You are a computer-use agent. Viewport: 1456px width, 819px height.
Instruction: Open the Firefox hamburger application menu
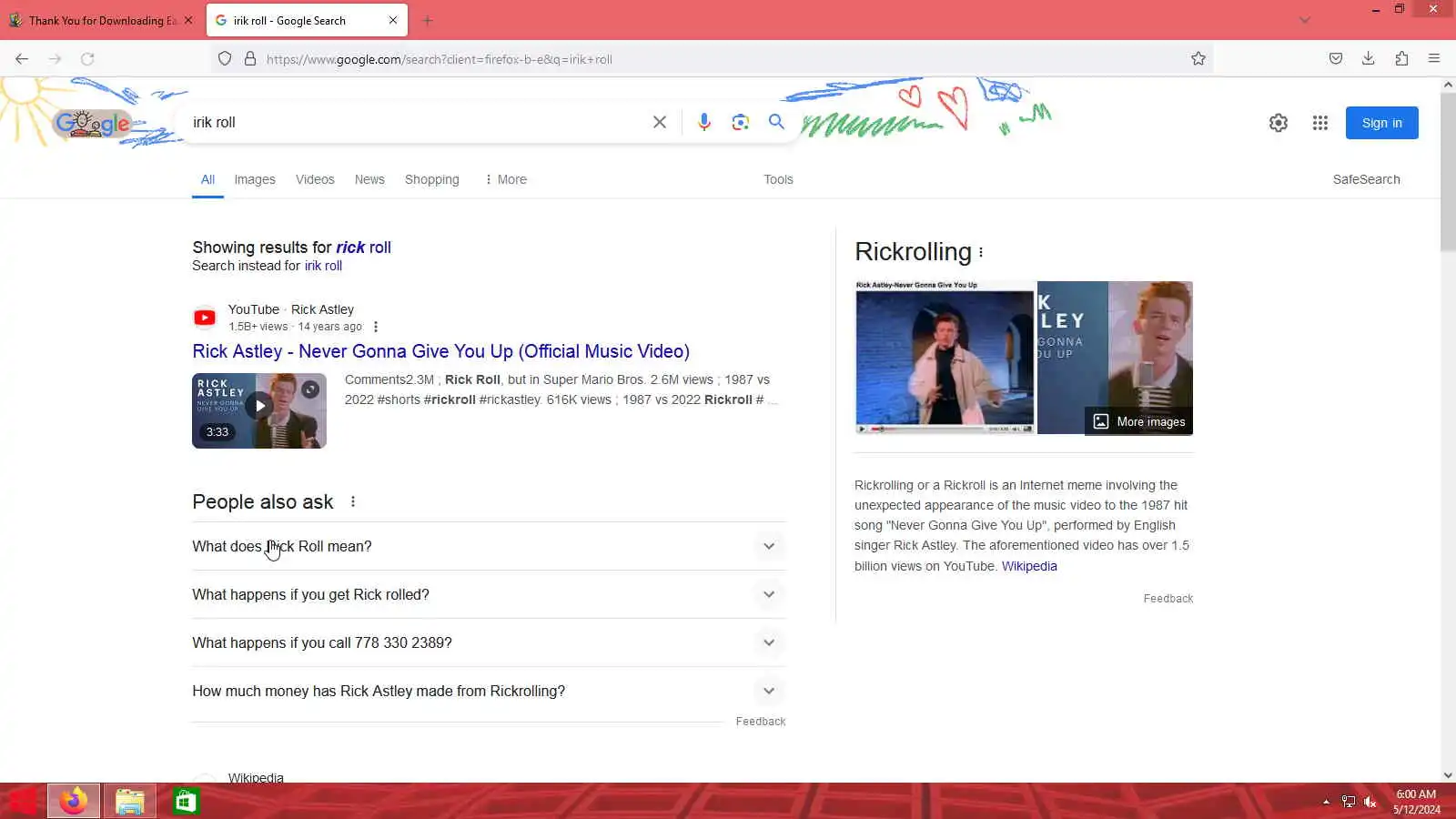(1434, 59)
